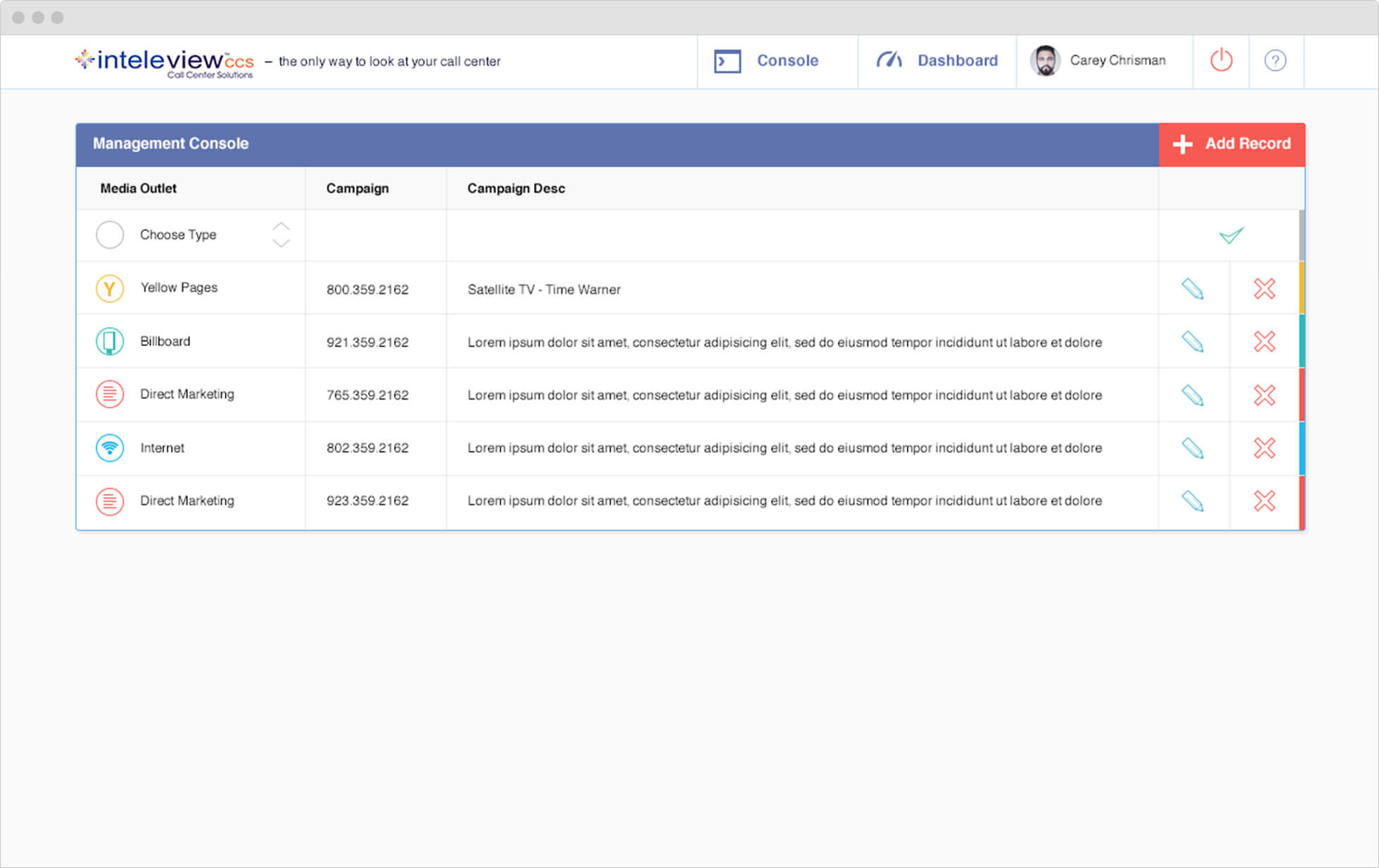
Task: Open the Choose Type dropdown
Action: pos(178,235)
